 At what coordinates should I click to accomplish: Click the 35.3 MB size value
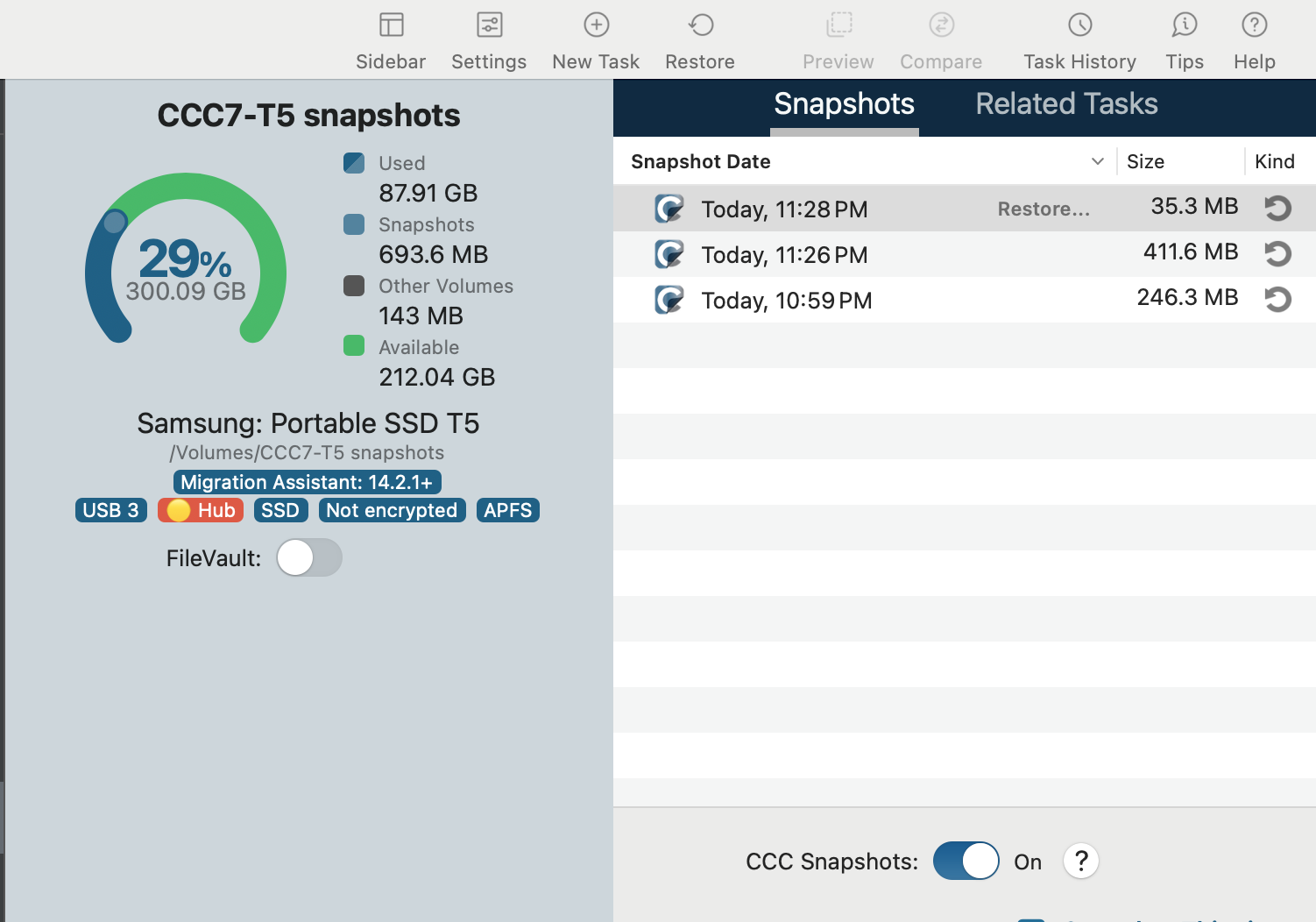click(x=1194, y=206)
